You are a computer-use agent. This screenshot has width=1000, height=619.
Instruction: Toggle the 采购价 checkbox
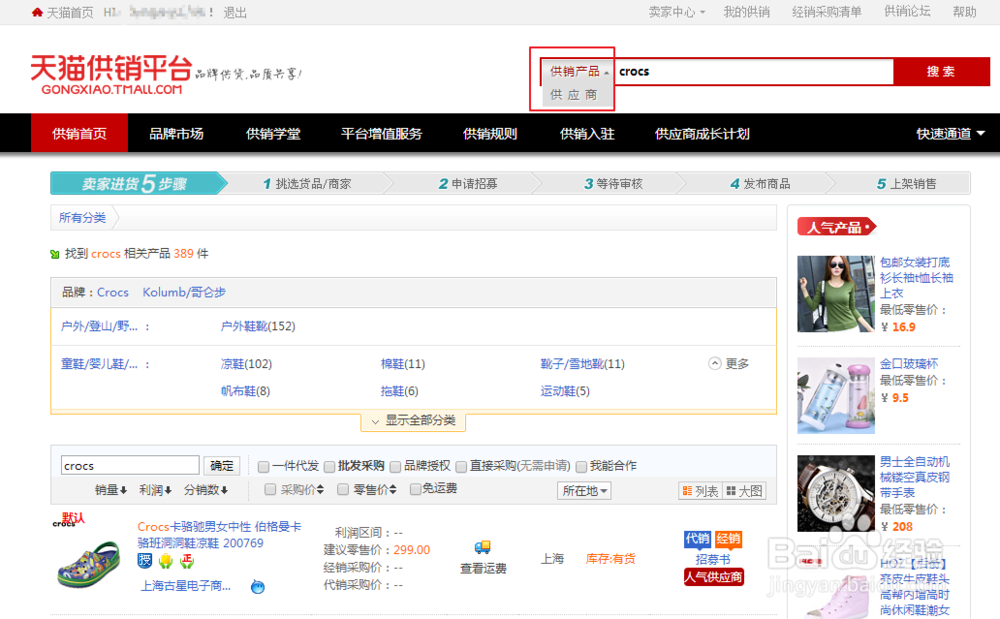270,489
